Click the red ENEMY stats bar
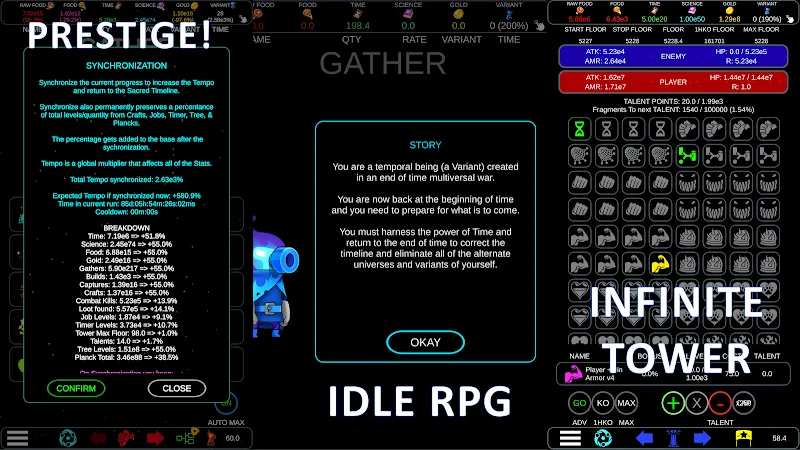Image resolution: width=800 pixels, height=450 pixels. click(672, 56)
